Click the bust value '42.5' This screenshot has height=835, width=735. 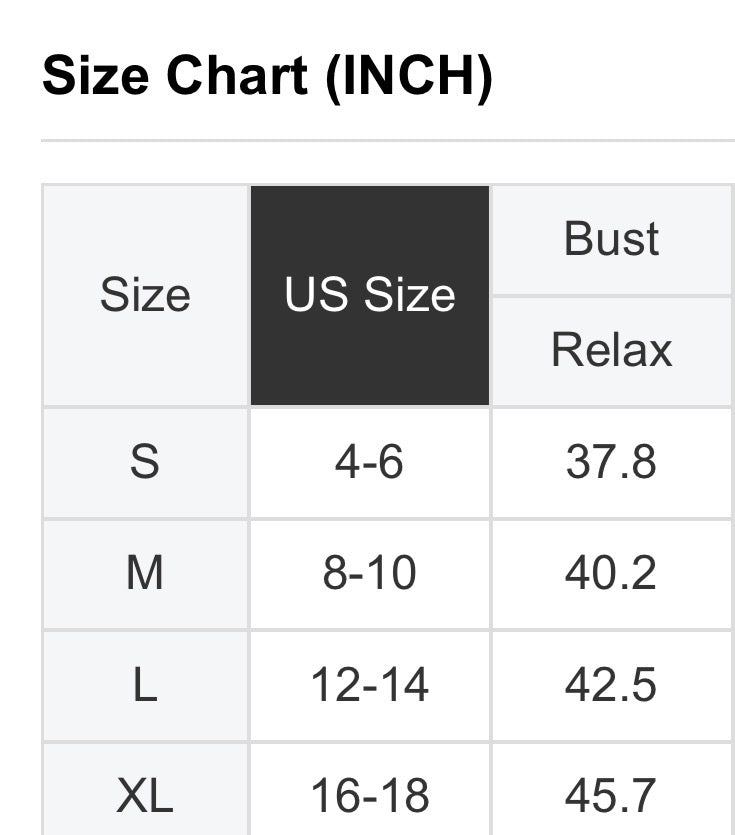[612, 686]
